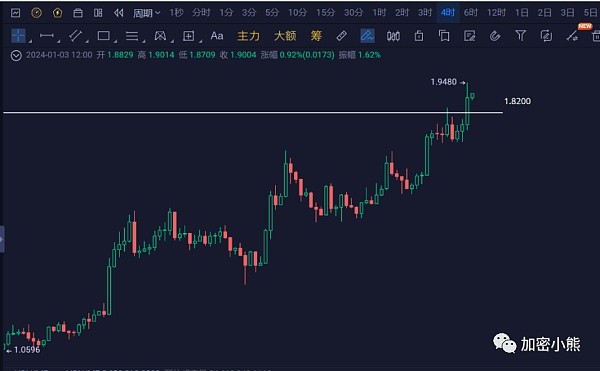Switch to the 6时 timeframe

(471, 13)
